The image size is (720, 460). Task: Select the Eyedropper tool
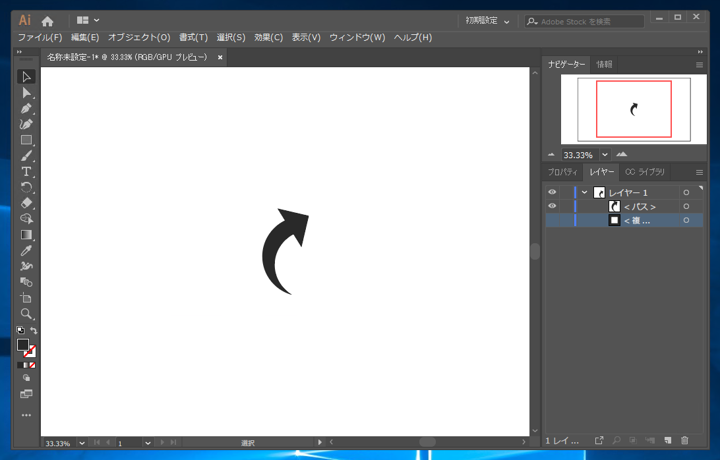[x=26, y=250]
